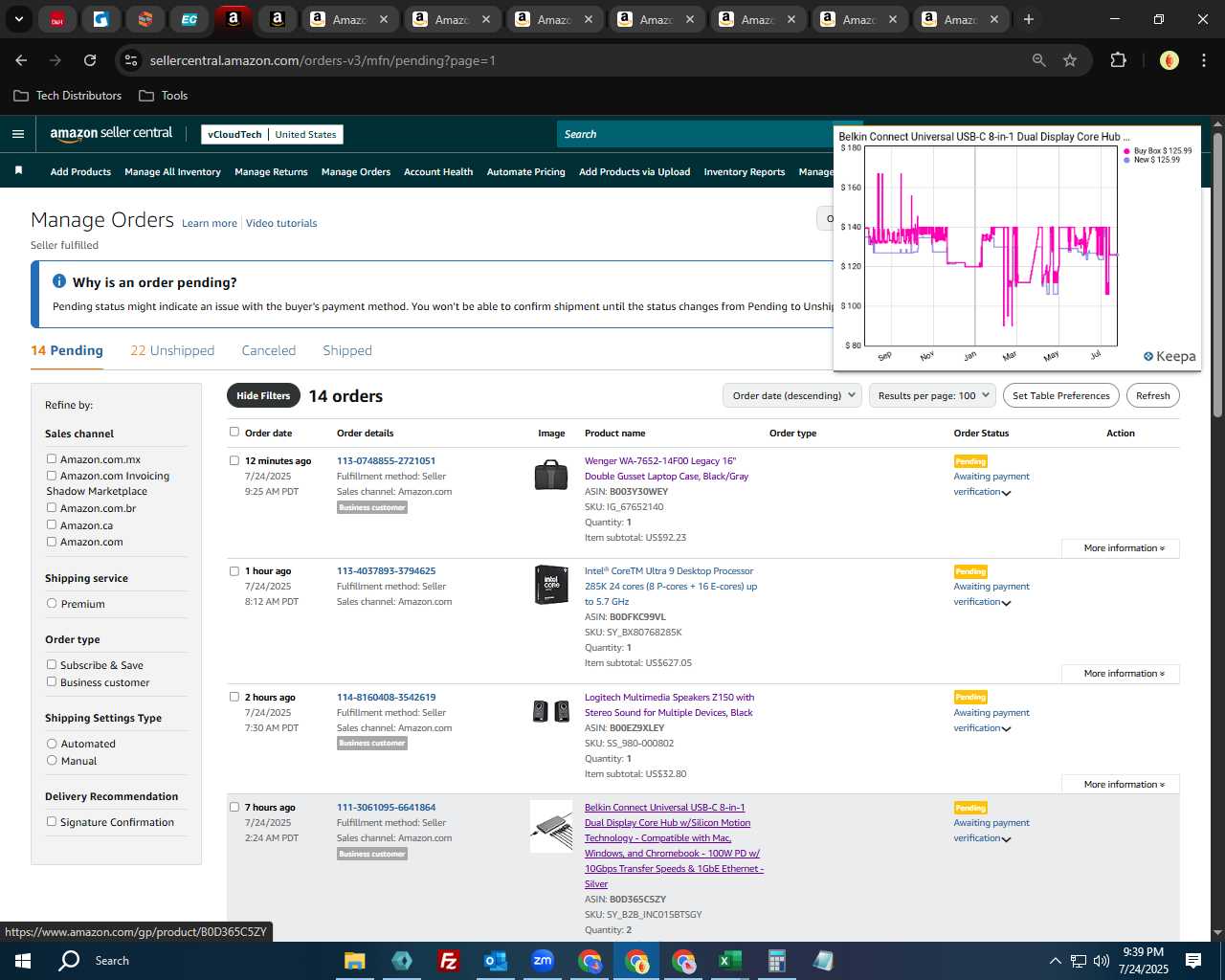Check the Amazon.com.mx sales channel filter
Screen dimensions: 1225x980
52,458
